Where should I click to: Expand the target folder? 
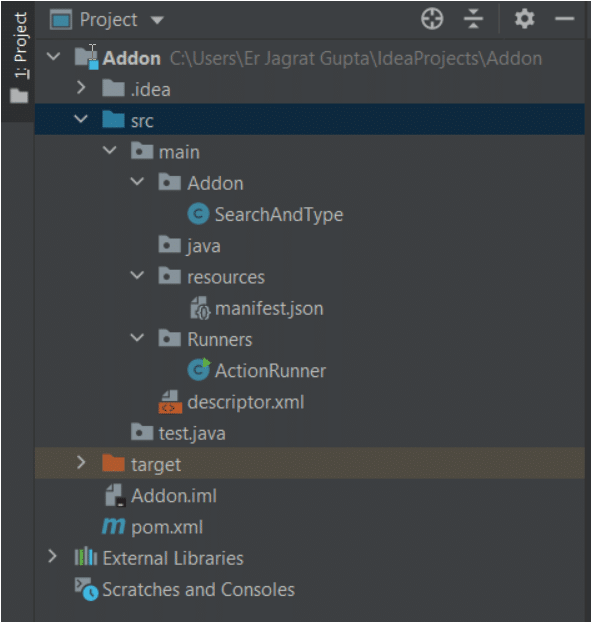point(81,462)
